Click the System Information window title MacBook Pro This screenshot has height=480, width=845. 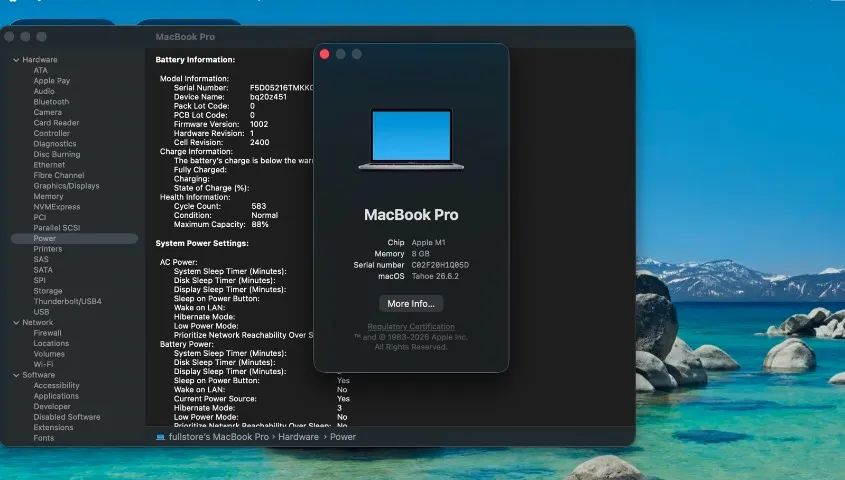click(x=185, y=37)
